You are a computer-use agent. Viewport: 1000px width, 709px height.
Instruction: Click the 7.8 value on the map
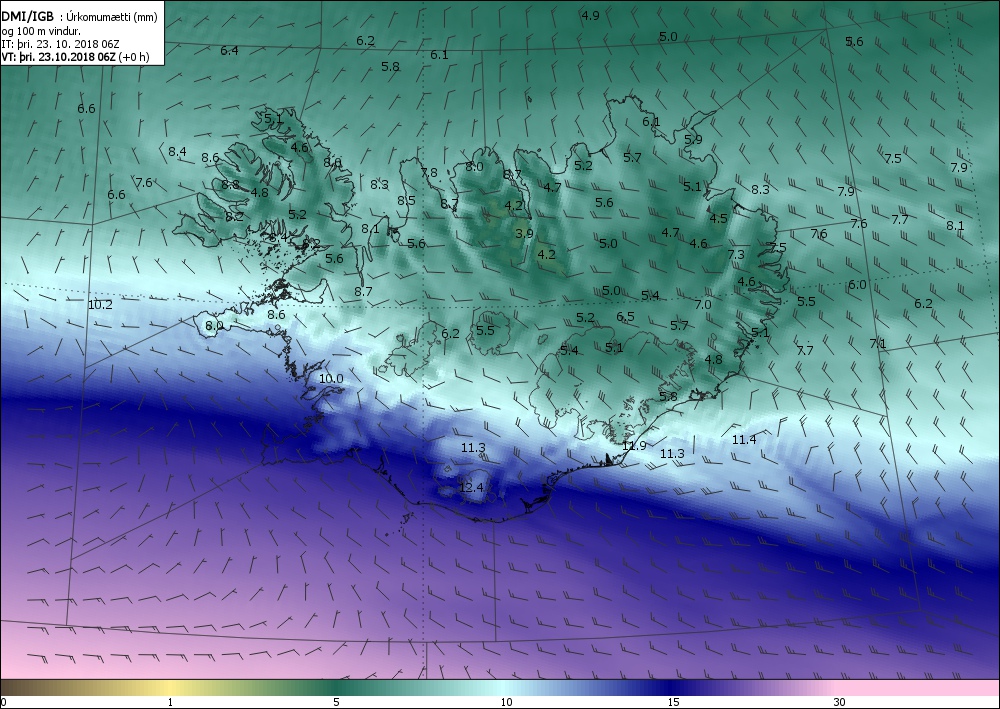tap(429, 173)
